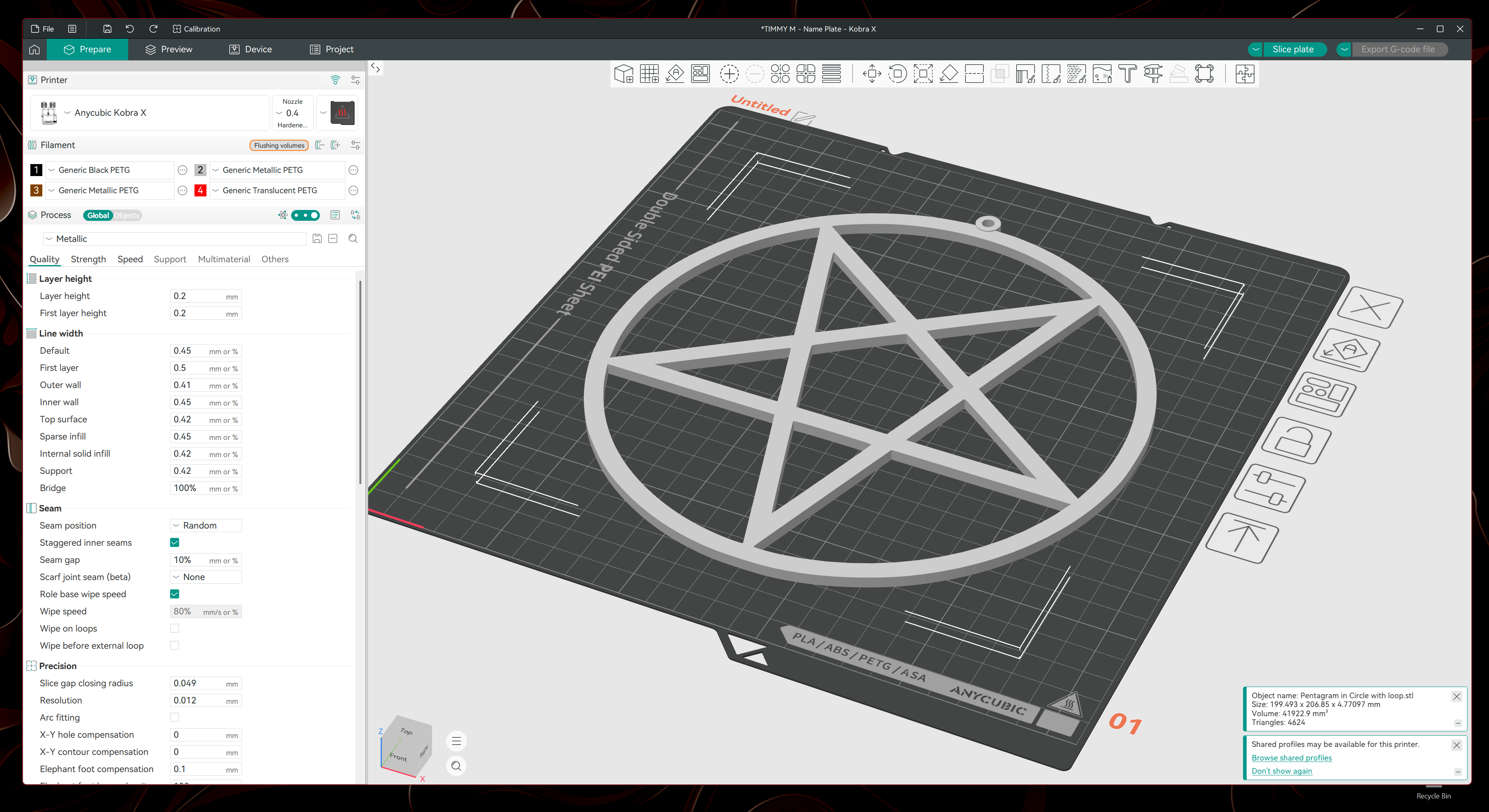This screenshot has height=812, width=1489.
Task: Enable Wipe before external loop checkbox
Action: tap(174, 645)
